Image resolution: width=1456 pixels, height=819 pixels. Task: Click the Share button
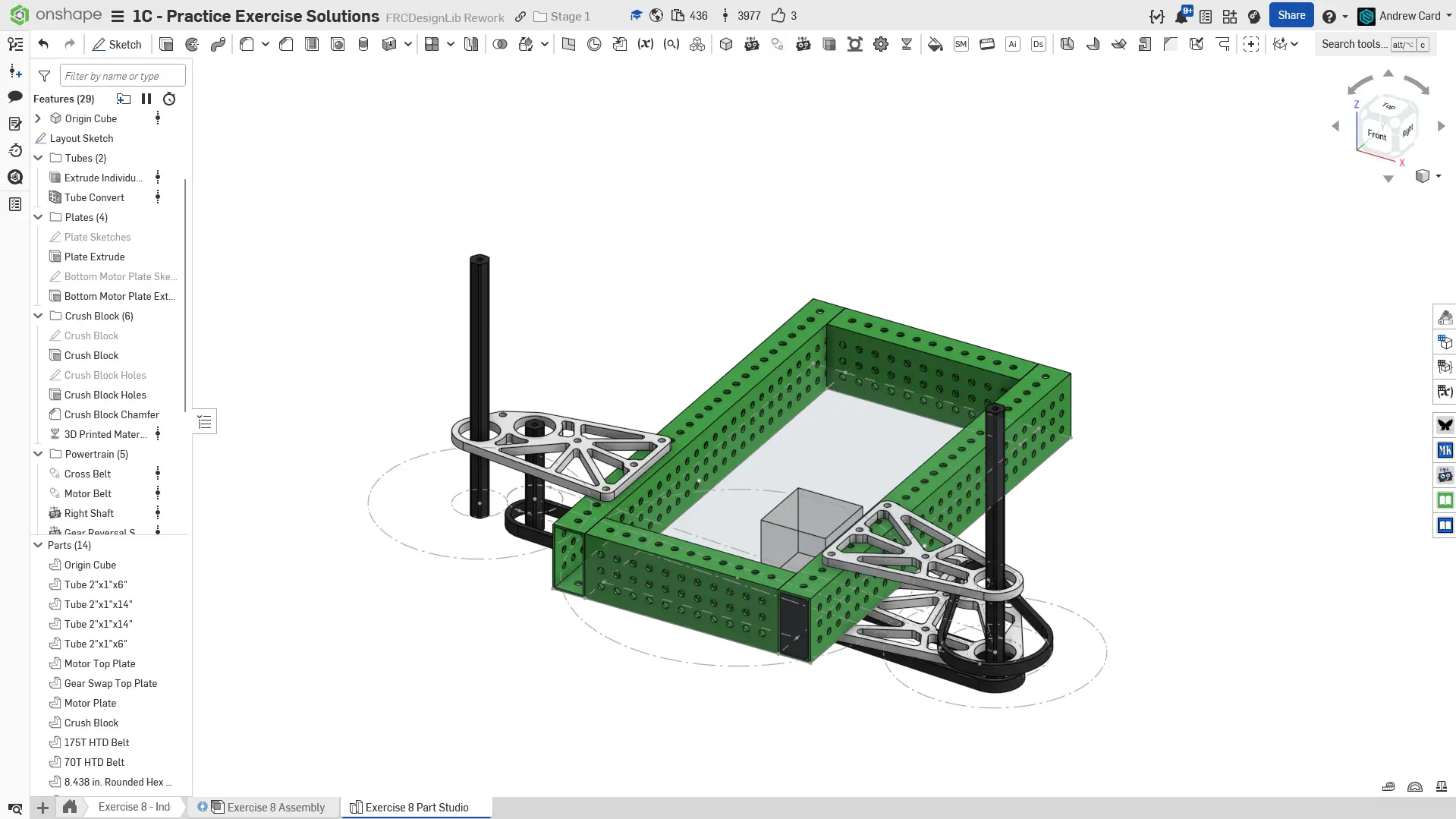[1291, 15]
